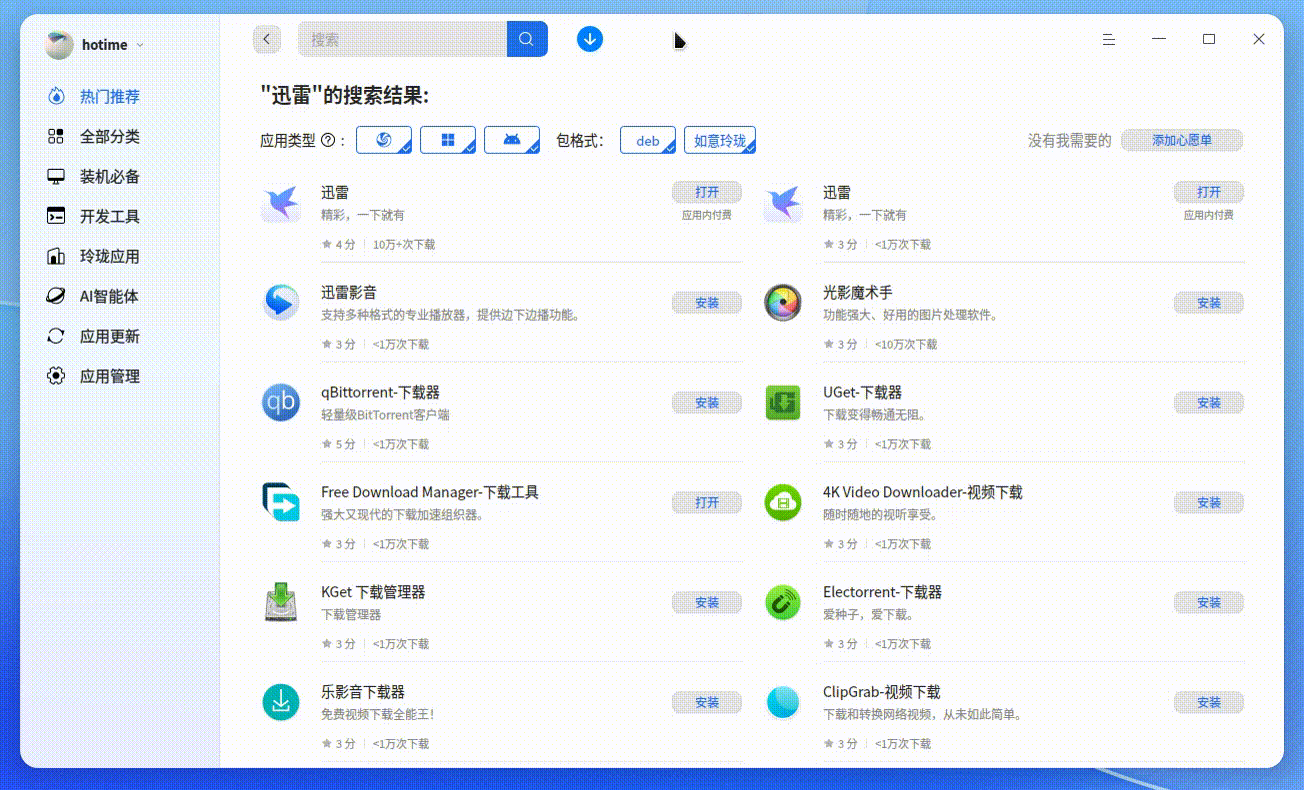Click the Electorrent magnet icon
Image resolution: width=1304 pixels, height=790 pixels.
click(783, 602)
